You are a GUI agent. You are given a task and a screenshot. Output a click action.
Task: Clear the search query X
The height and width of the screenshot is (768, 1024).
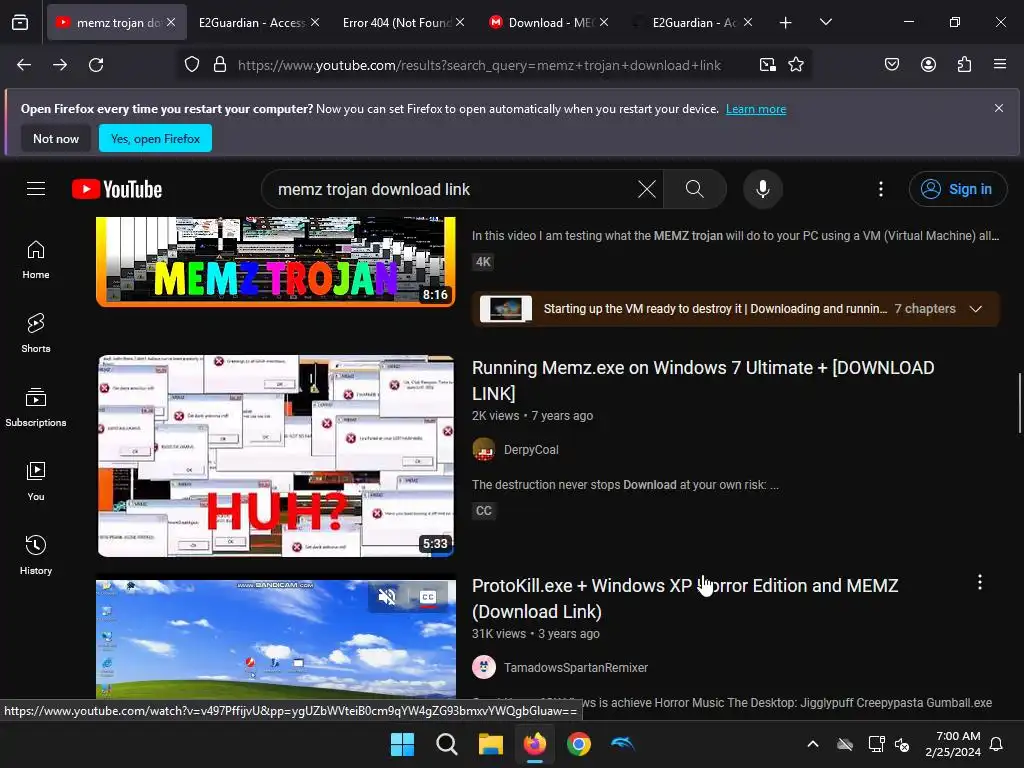(x=647, y=189)
